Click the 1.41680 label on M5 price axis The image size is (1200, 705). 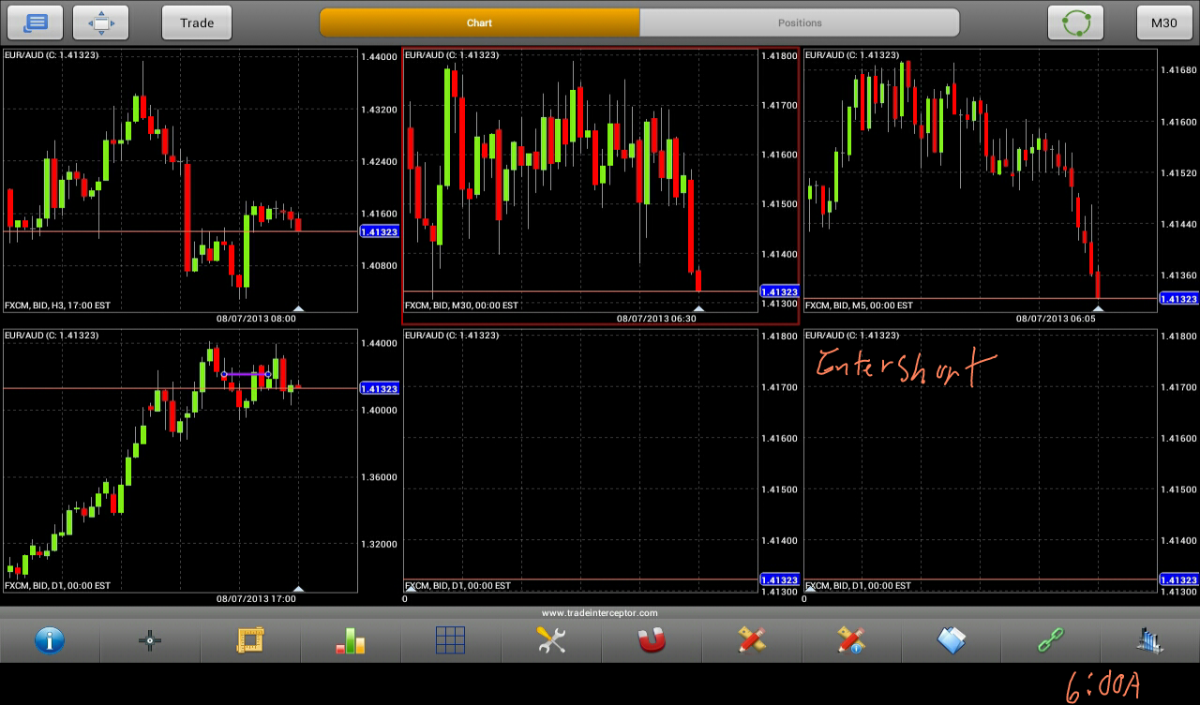(x=1178, y=70)
